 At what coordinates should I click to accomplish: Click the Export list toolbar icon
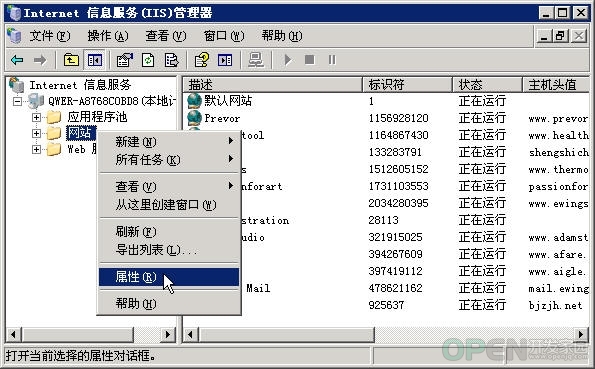(x=171, y=60)
